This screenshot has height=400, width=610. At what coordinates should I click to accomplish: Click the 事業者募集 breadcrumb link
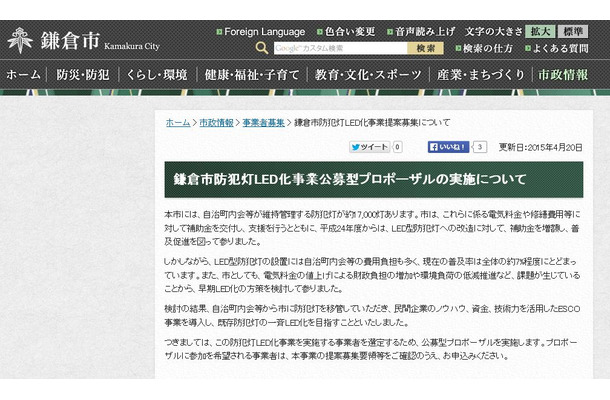(263, 123)
